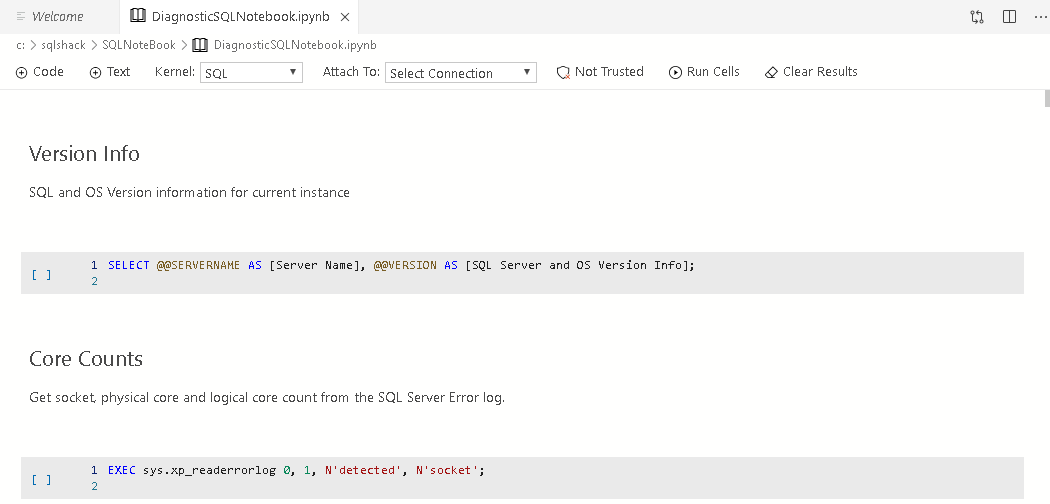
Task: Open the compare changes icon in the title bar
Action: coord(977,17)
